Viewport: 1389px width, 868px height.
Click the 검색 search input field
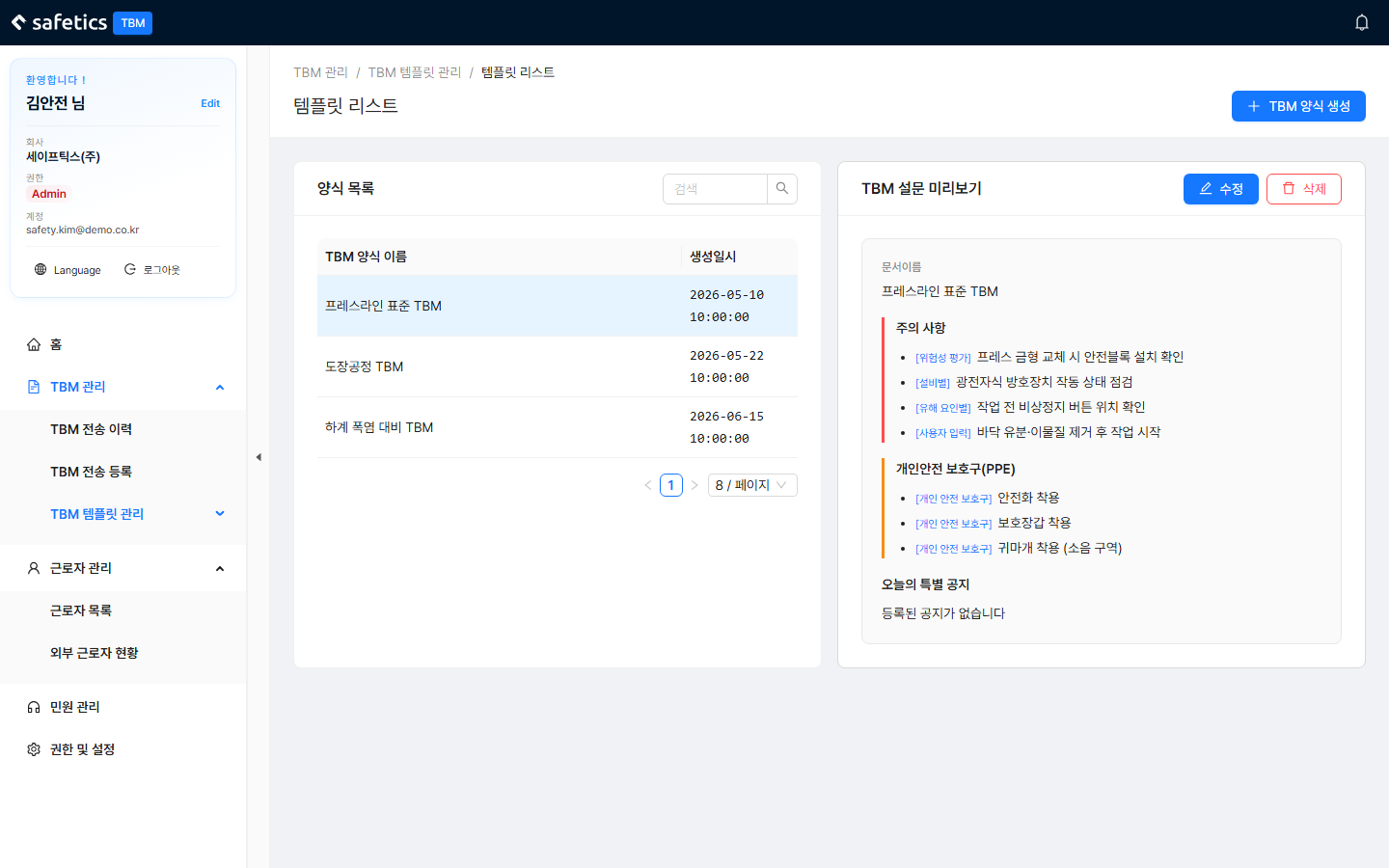(715, 189)
